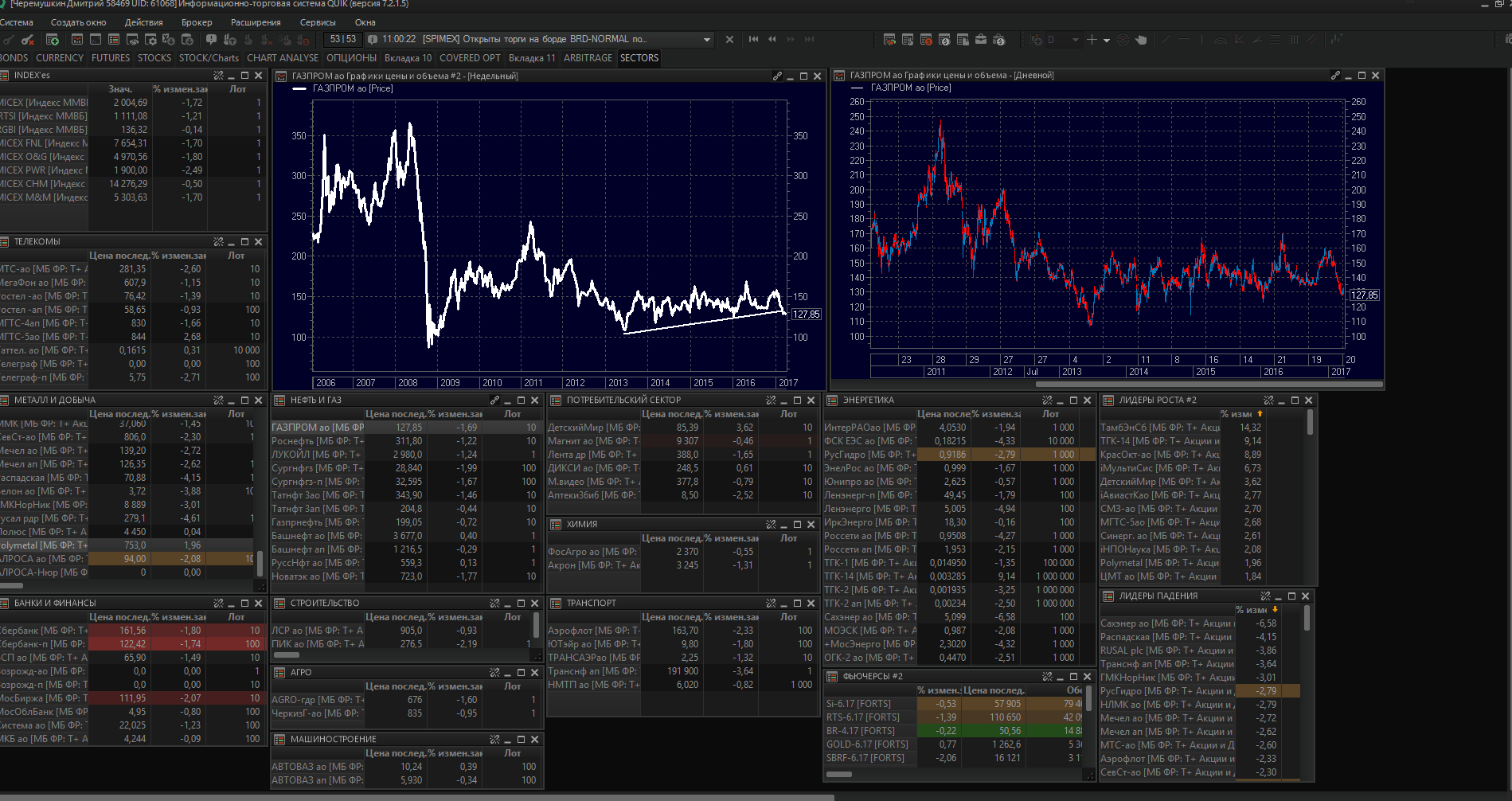This screenshot has width=1512, height=801.
Task: Click the table icon with red dollar badge
Action: point(926,39)
